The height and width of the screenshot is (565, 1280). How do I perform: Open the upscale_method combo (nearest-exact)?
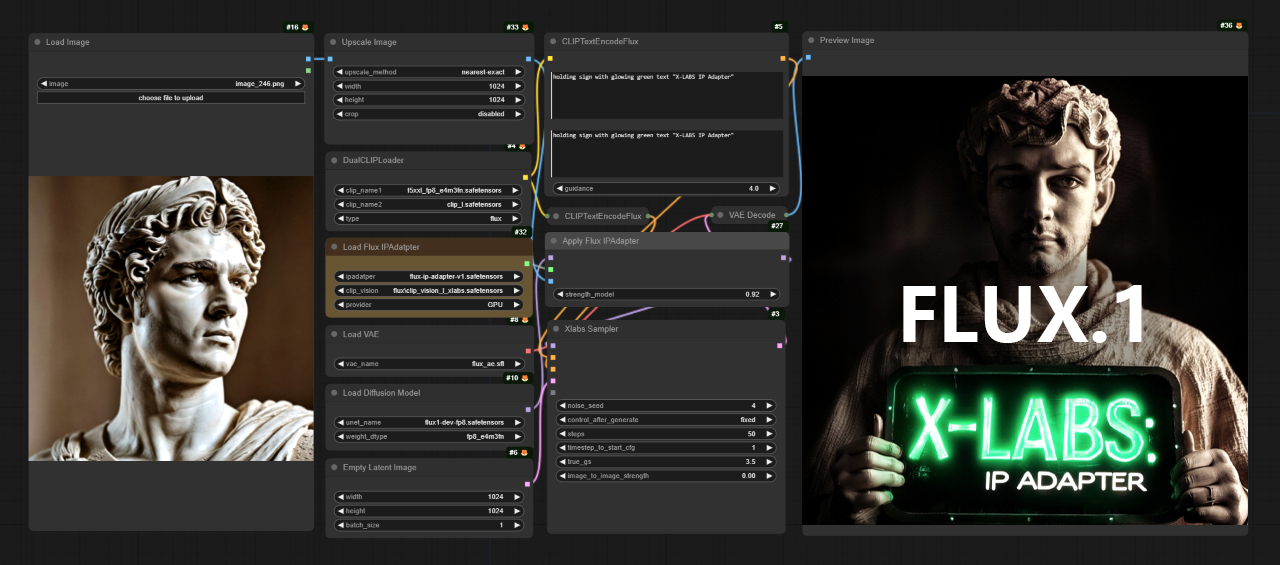(429, 72)
